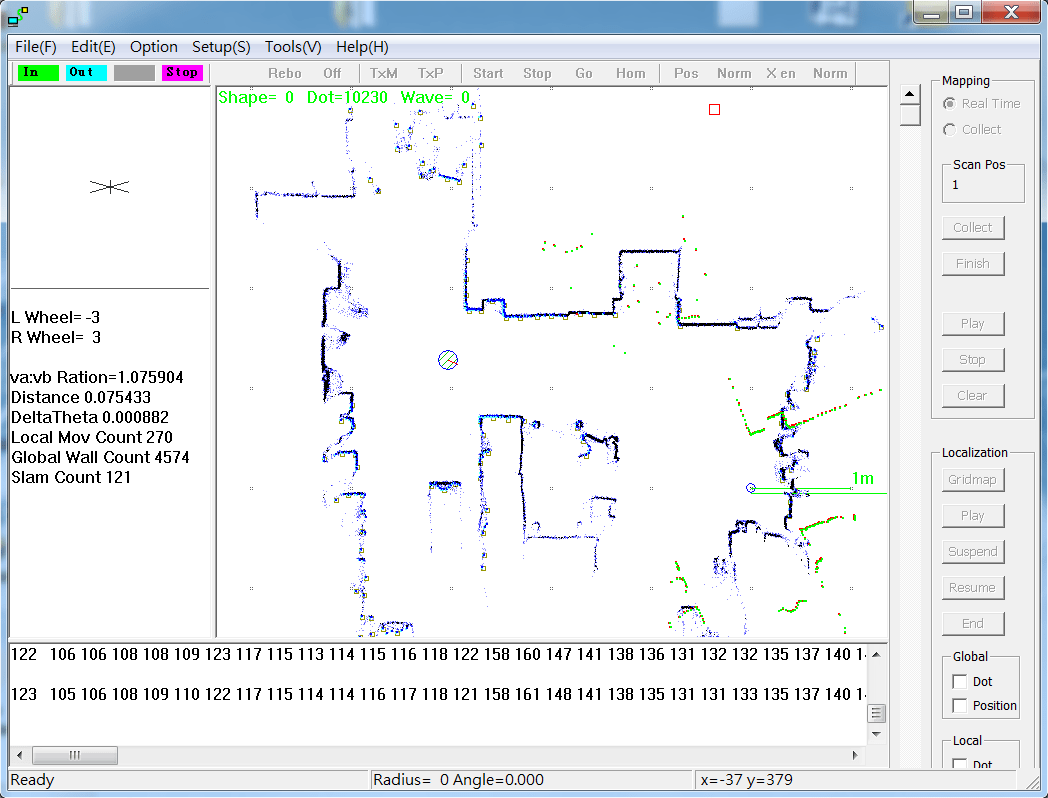The image size is (1048, 798).
Task: Click the star-shaped sensor icon in left panel
Action: click(x=110, y=187)
